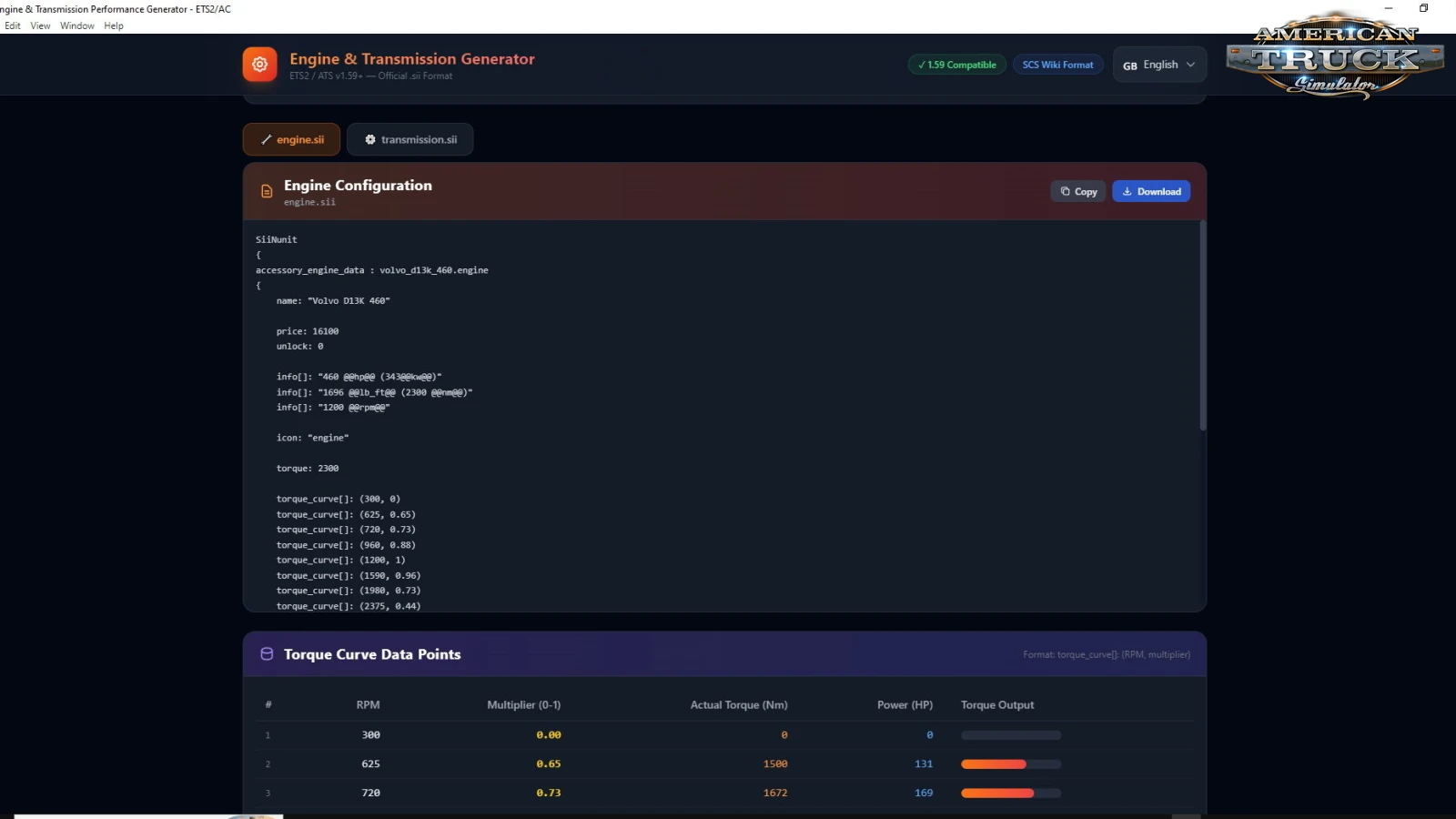This screenshot has width=1456, height=819.
Task: Click the Multiplier (0-1) column header
Action: pyautogui.click(x=524, y=705)
